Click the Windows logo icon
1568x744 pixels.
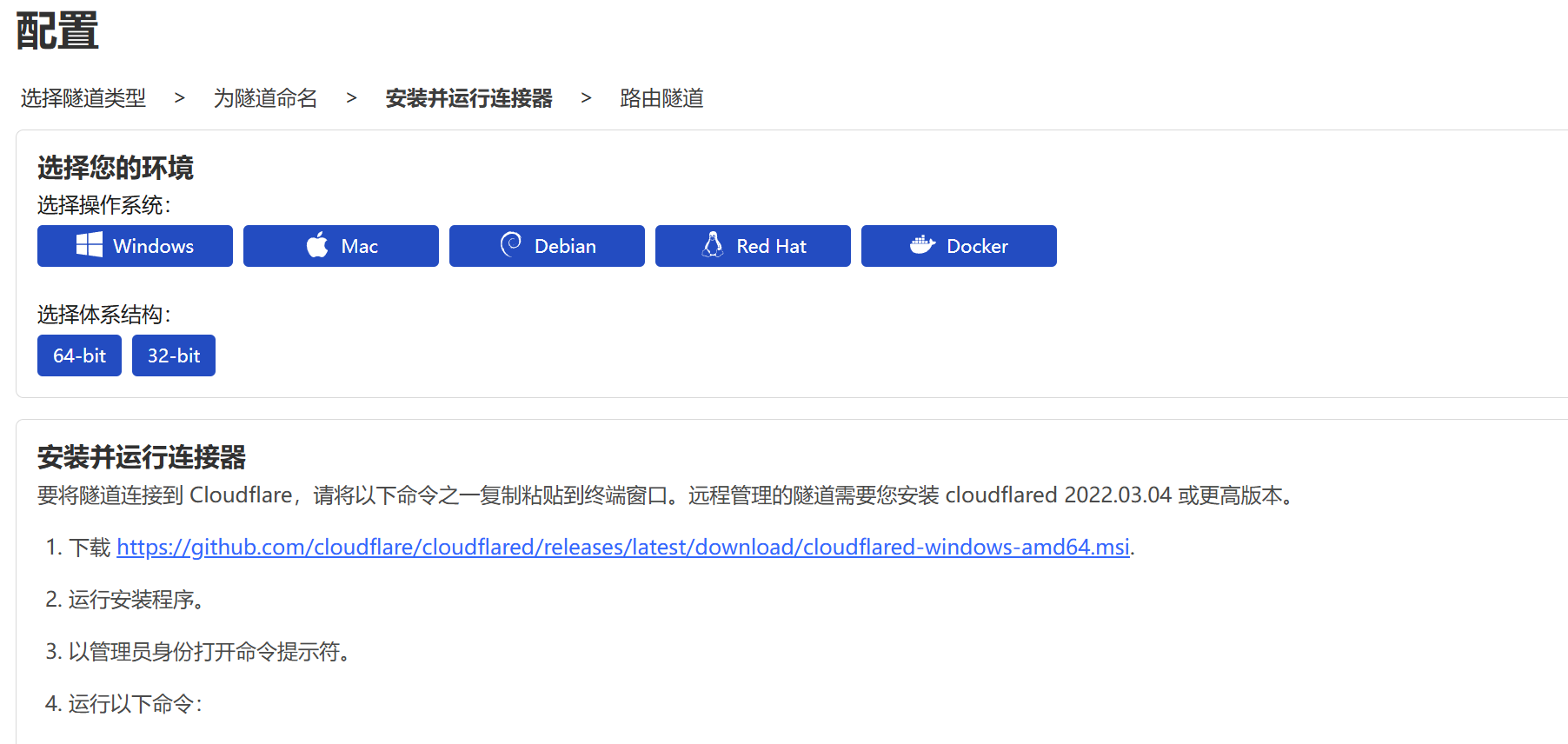90,245
